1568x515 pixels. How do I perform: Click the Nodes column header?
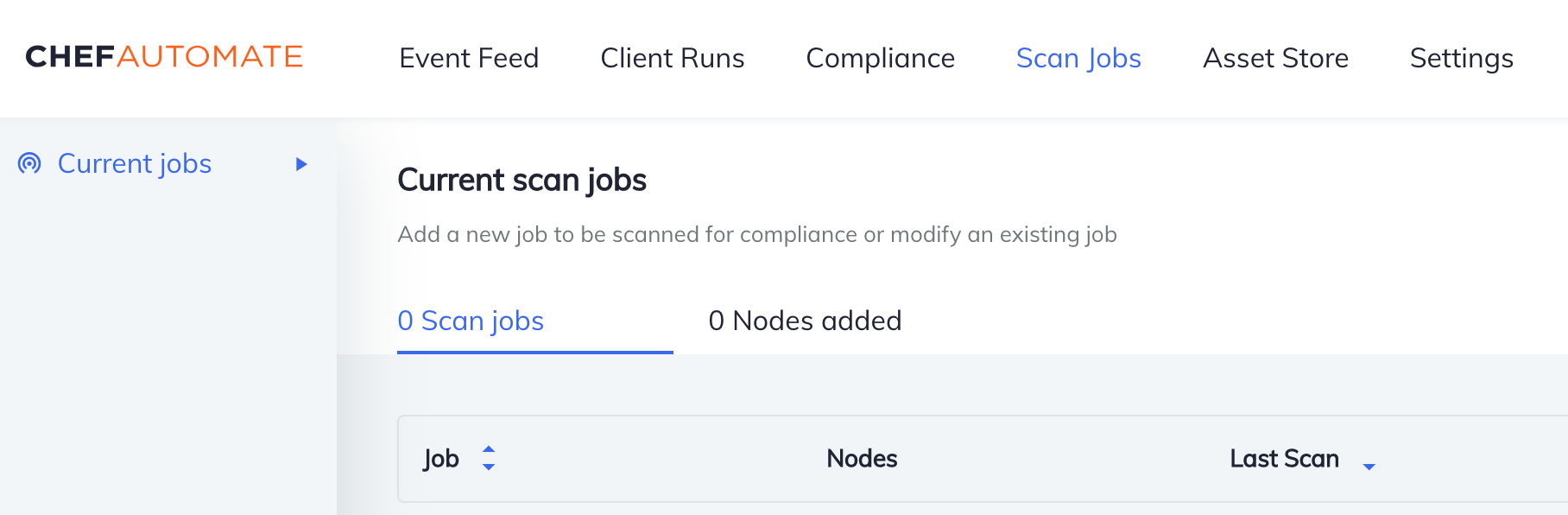(x=861, y=459)
